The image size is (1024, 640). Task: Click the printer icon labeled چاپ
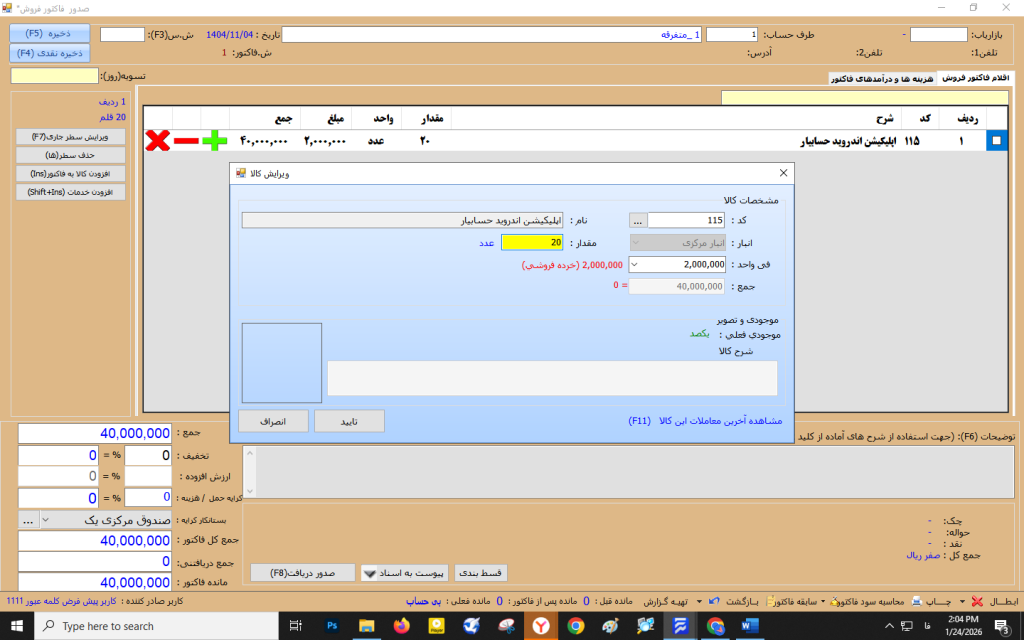(916, 602)
